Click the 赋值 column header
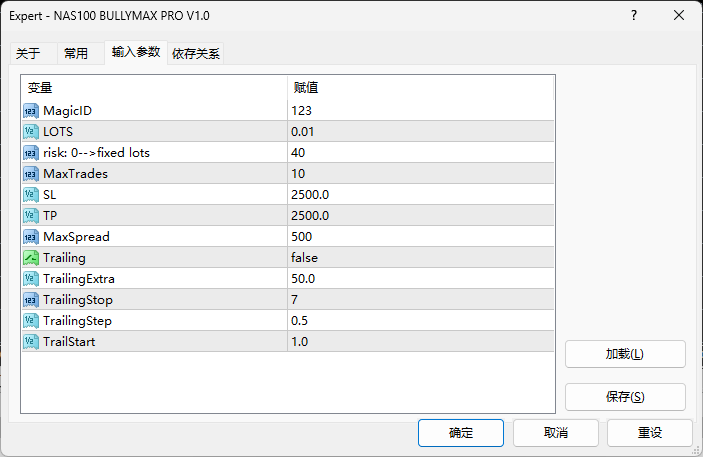Screen dimensions: 703x457 pos(420,88)
